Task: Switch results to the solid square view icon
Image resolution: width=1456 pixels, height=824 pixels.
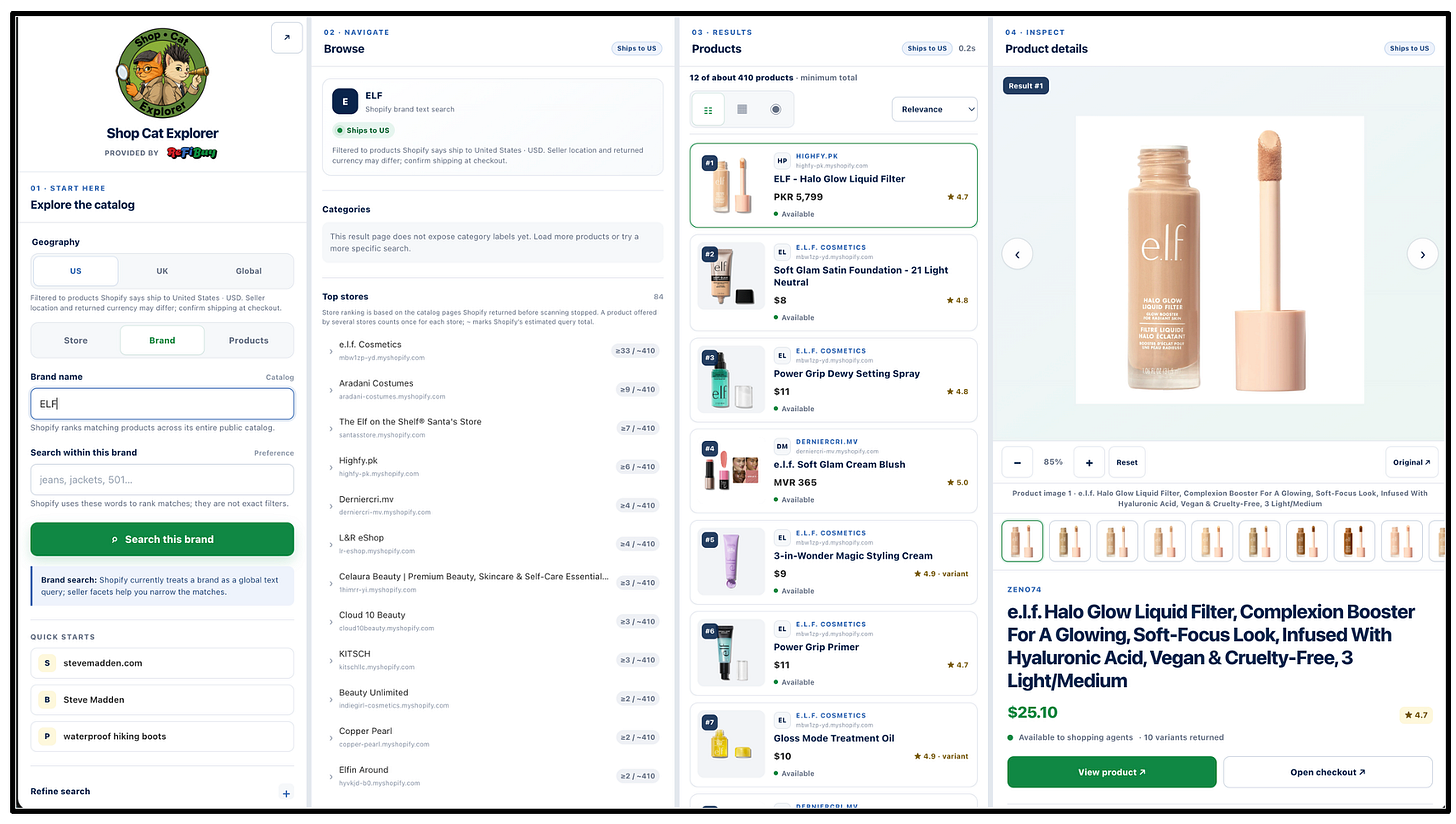Action: 742,109
